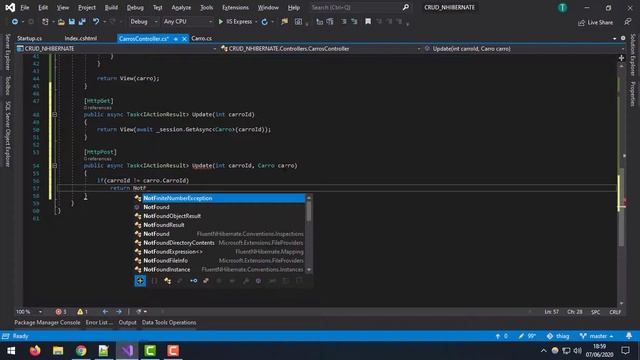The width and height of the screenshot is (640, 360).
Task: Switch to the Carro.cs tab
Action: coord(202,38)
